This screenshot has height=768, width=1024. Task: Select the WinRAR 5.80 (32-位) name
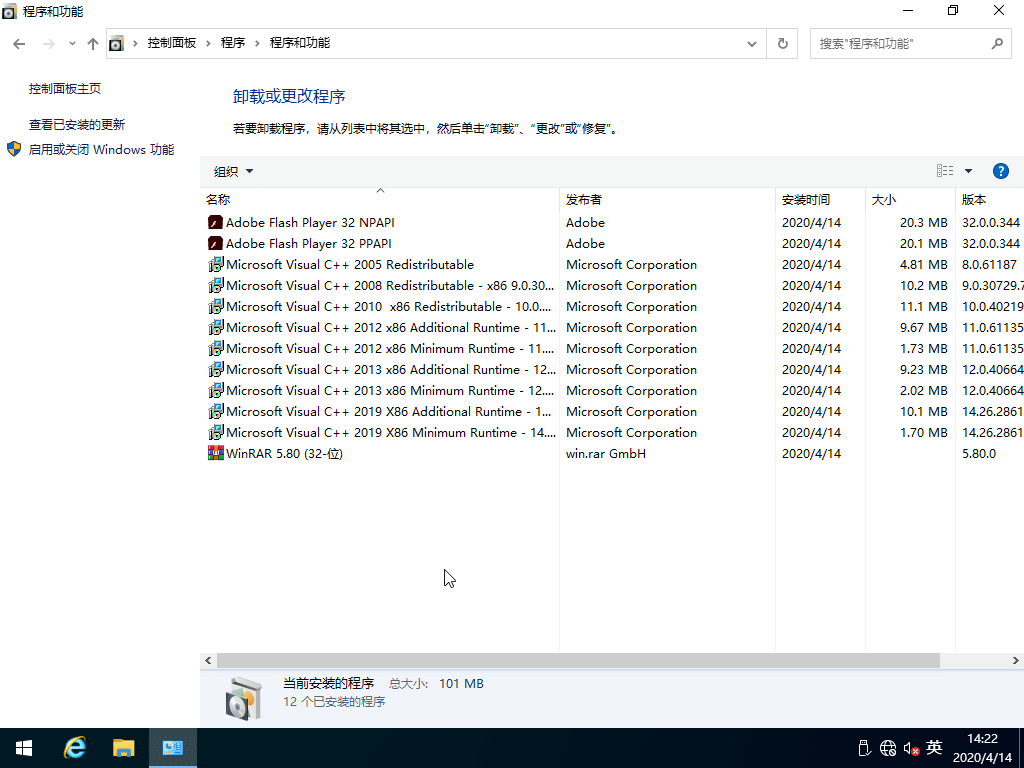pos(285,453)
